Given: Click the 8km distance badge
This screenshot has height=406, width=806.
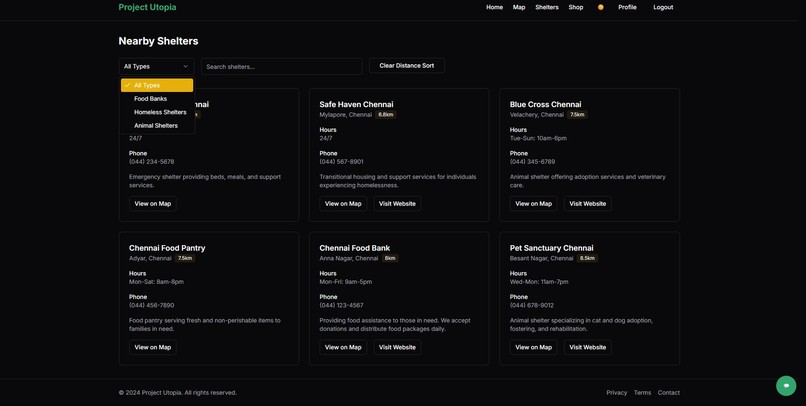Looking at the screenshot, I should point(390,258).
